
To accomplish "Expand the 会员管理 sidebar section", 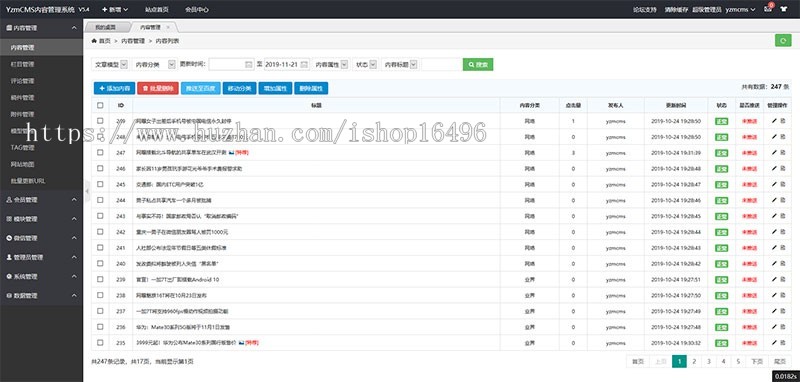I will (x=41, y=200).
